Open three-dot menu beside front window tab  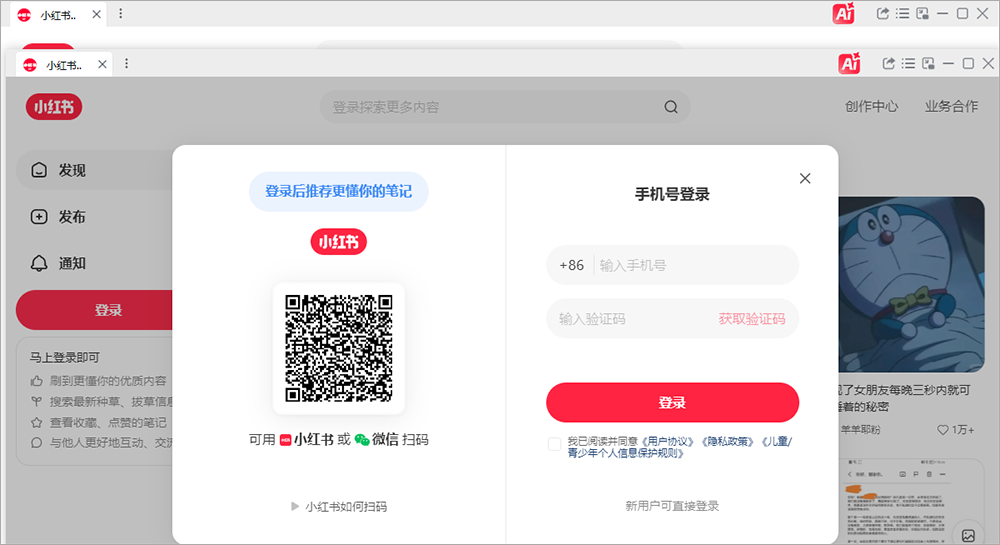127,63
